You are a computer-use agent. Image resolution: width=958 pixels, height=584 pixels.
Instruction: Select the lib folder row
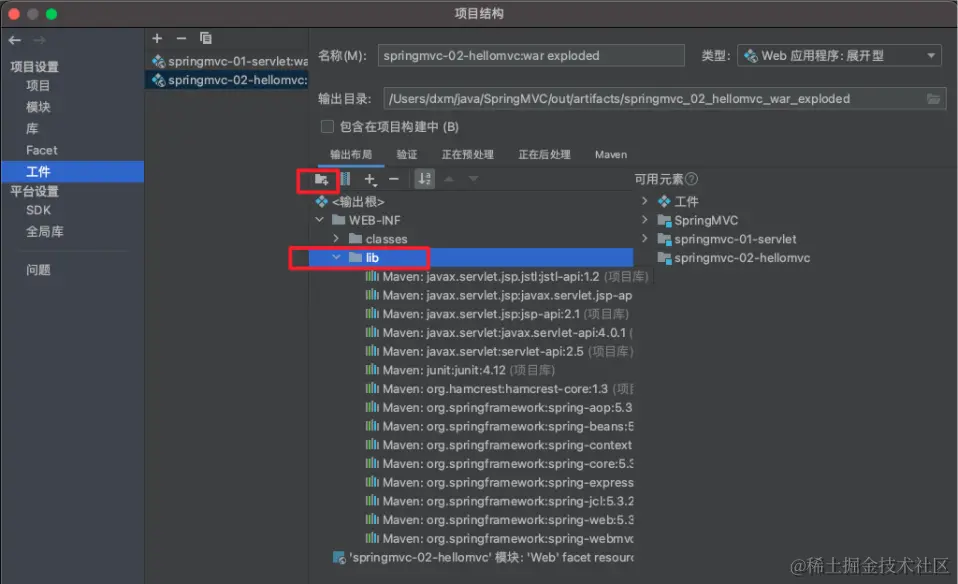471,258
